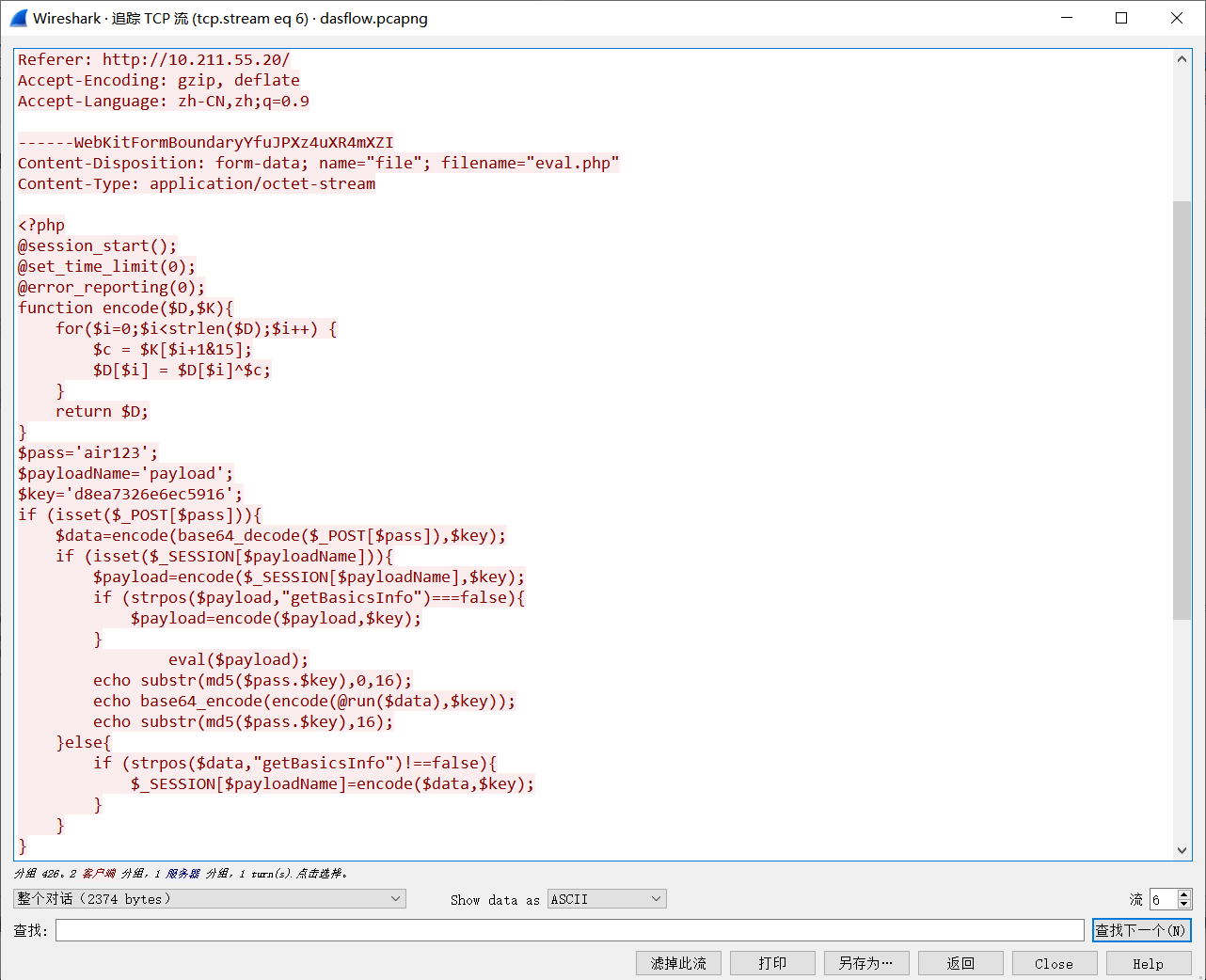Click the if (isset($_SESSION[$payloadName])){ line
The width and height of the screenshot is (1206, 980).
pyautogui.click(x=225, y=556)
